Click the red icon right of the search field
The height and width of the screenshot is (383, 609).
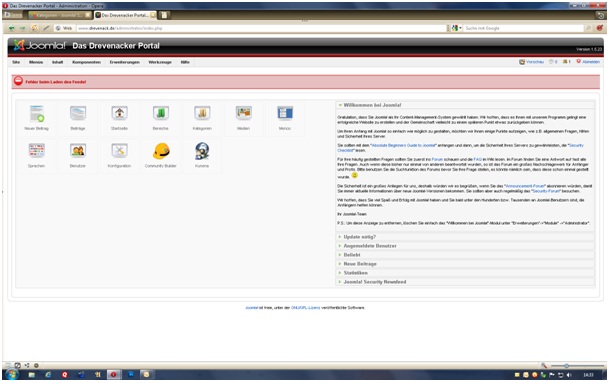coord(600,28)
